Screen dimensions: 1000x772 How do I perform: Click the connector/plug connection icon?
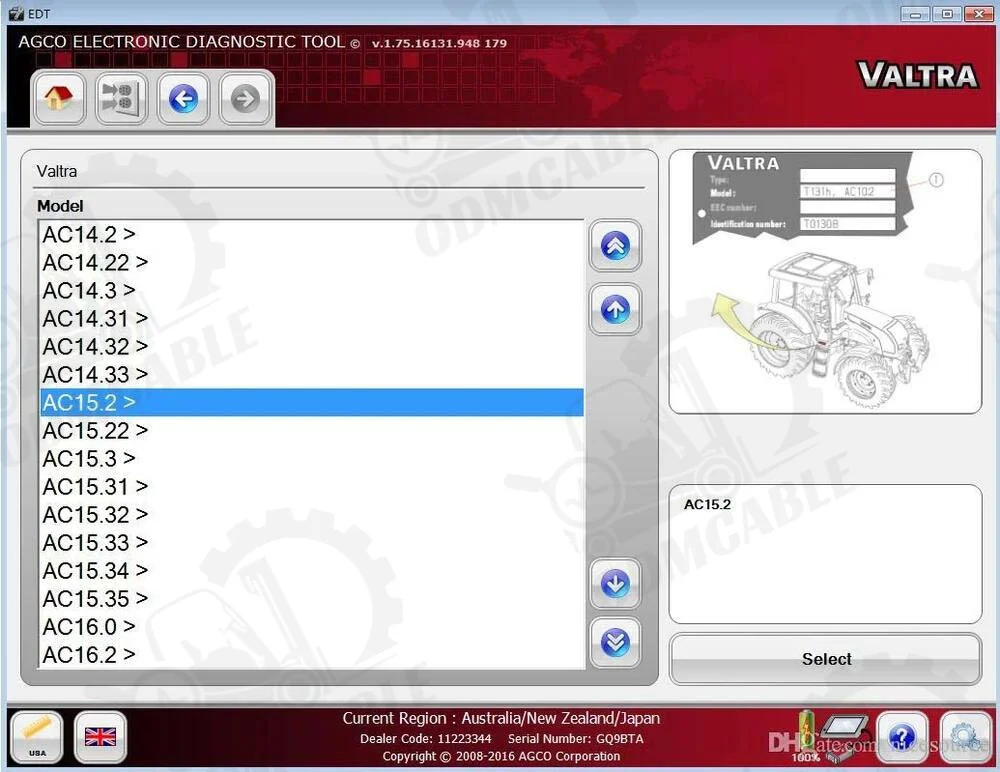point(121,98)
